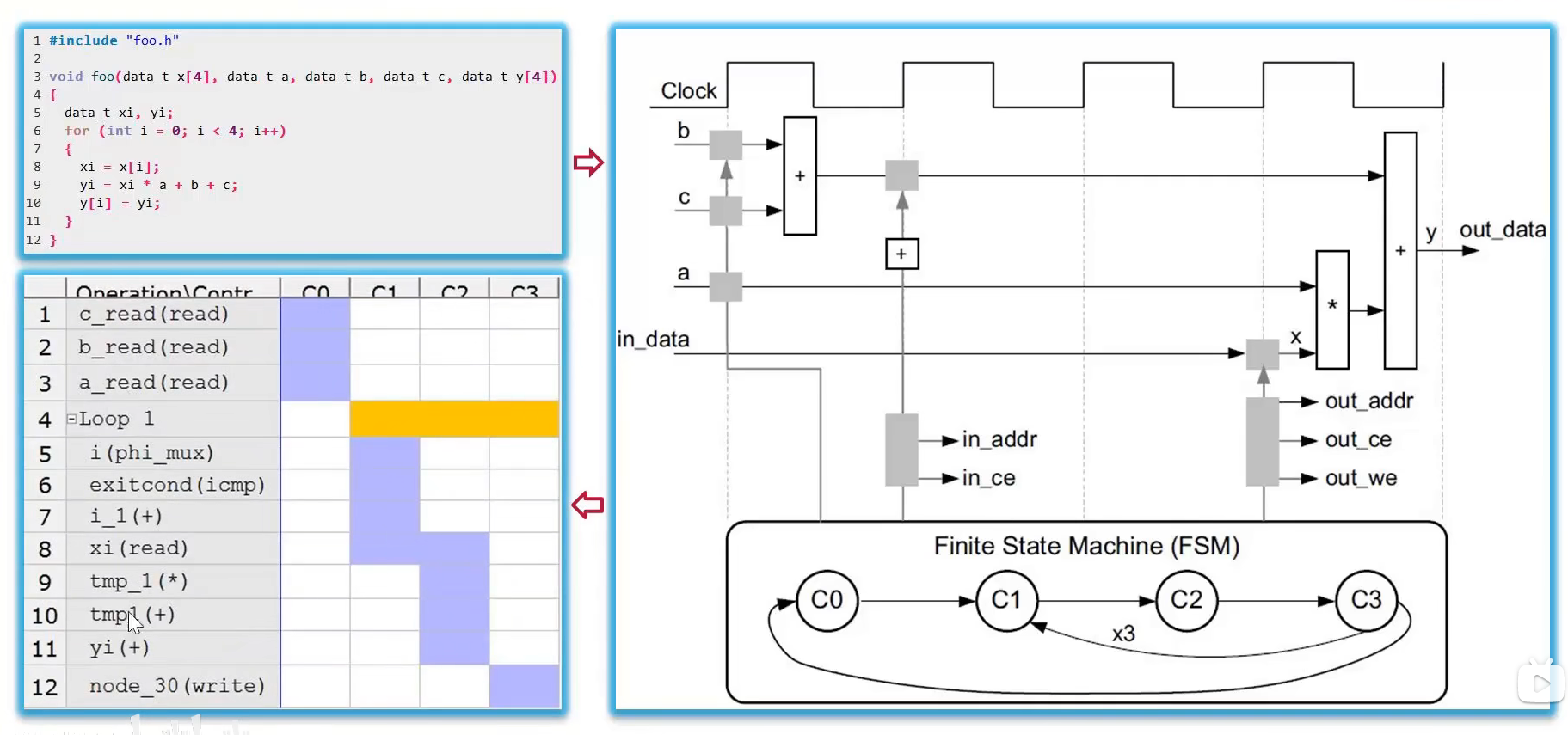Click row number 12 in schedule table
The height and width of the screenshot is (735, 1568).
45,687
